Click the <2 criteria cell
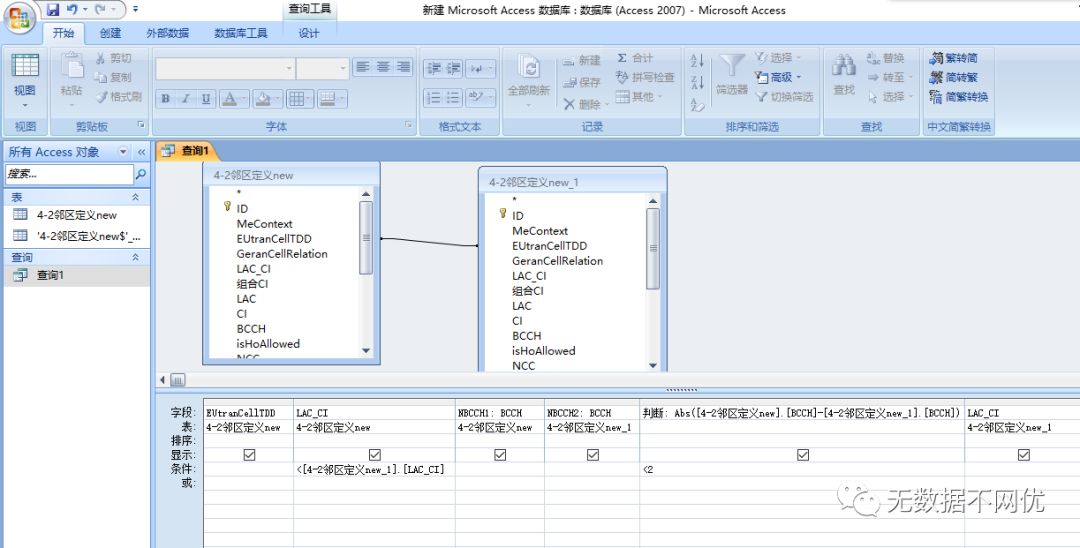 pyautogui.click(x=802, y=469)
